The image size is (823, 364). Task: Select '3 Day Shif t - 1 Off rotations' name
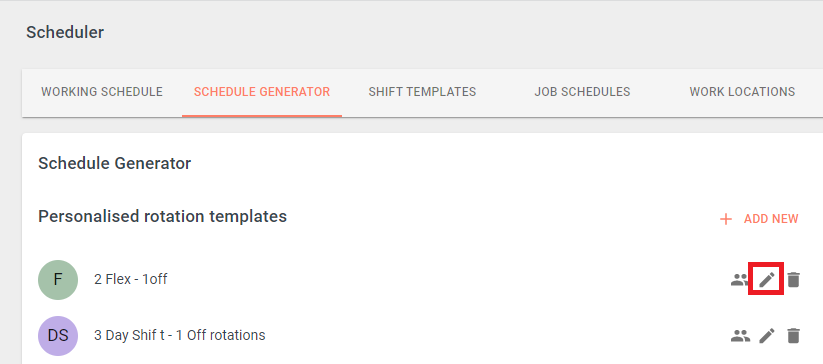pyautogui.click(x=180, y=335)
